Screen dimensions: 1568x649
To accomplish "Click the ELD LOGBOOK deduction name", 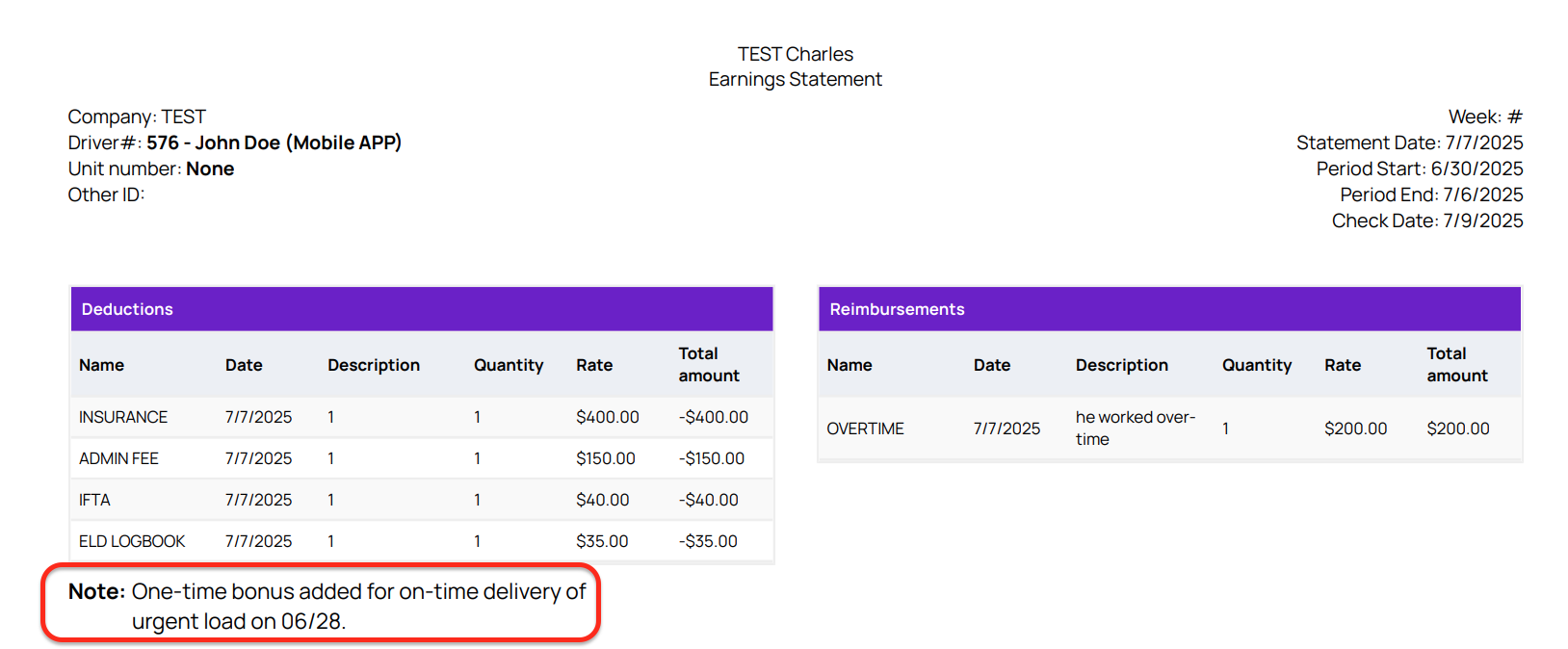I will (132, 541).
